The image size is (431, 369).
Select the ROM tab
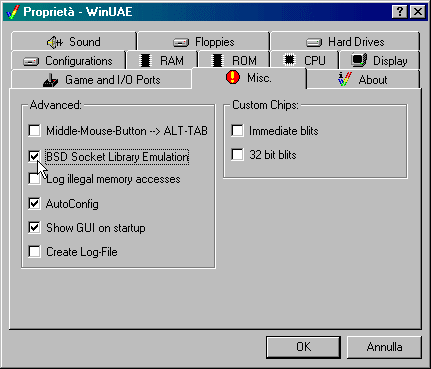coord(234,61)
